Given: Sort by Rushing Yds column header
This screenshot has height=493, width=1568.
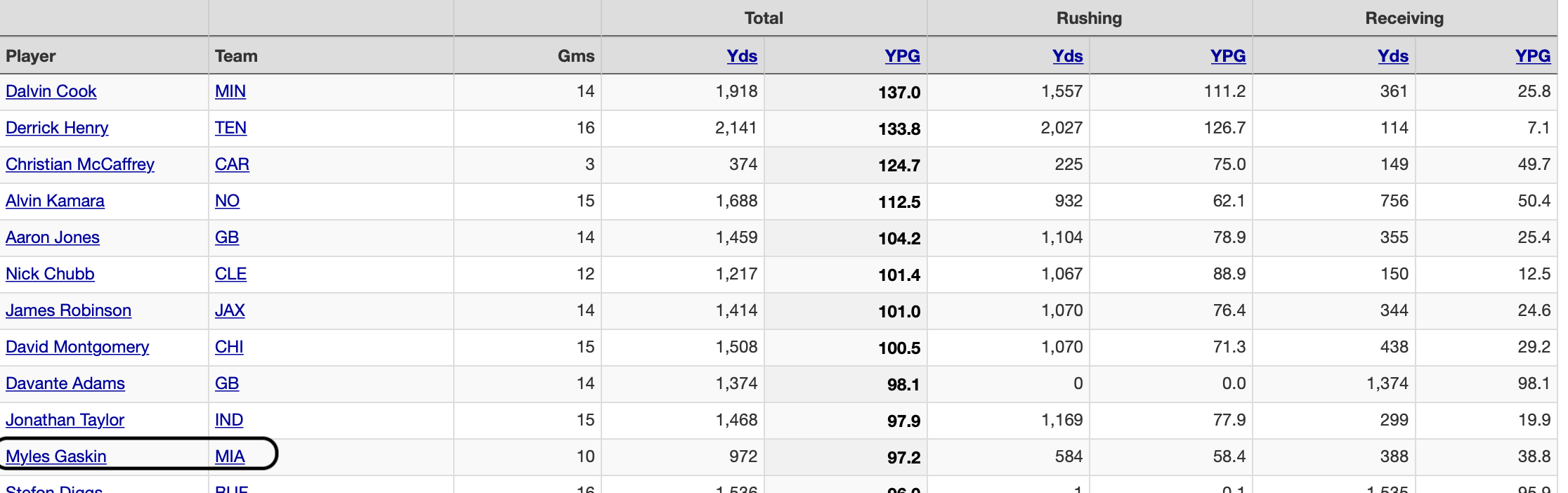Looking at the screenshot, I should coord(1067,56).
